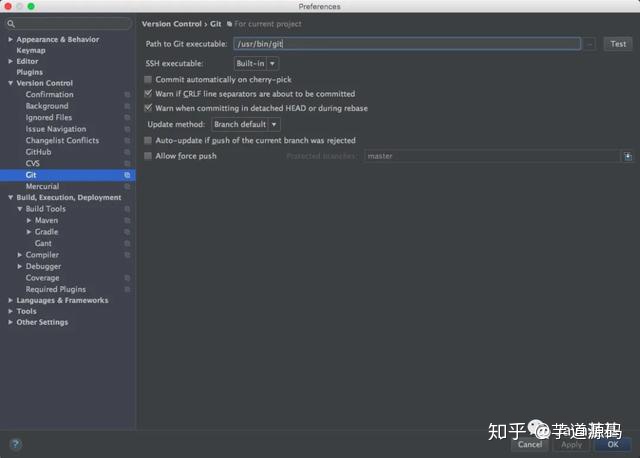Click the project-level icon on selected Git row
The width and height of the screenshot is (640, 458).
127,175
